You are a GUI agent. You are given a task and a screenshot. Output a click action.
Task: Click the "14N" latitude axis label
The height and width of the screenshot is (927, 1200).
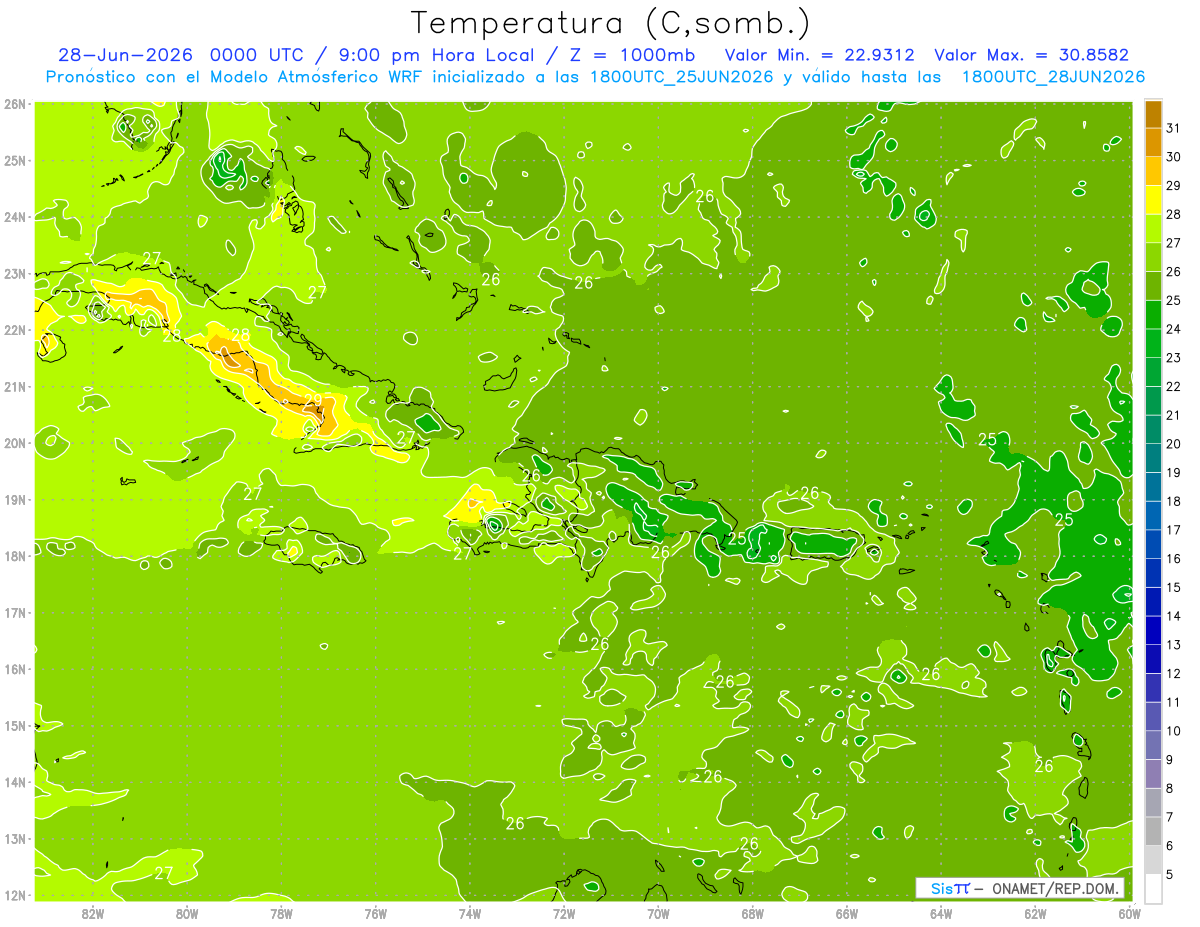[15, 782]
